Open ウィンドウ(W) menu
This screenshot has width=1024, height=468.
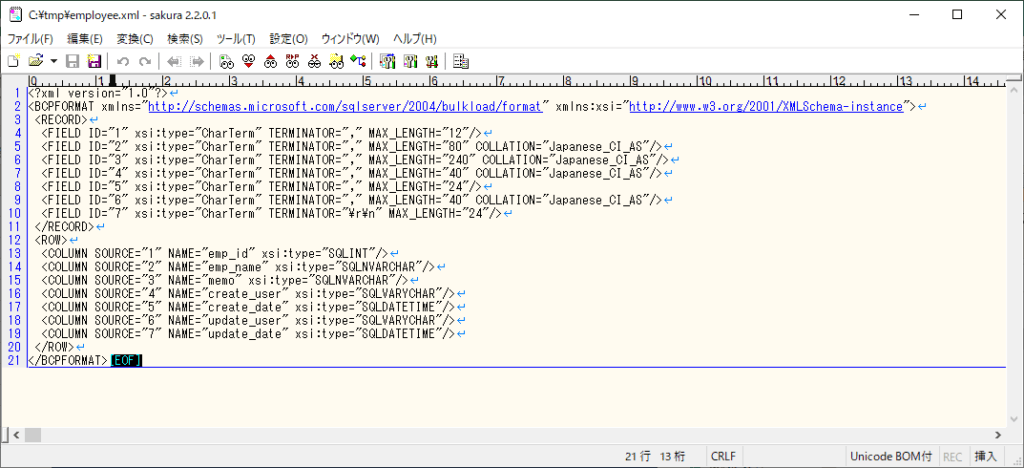[x=350, y=39]
